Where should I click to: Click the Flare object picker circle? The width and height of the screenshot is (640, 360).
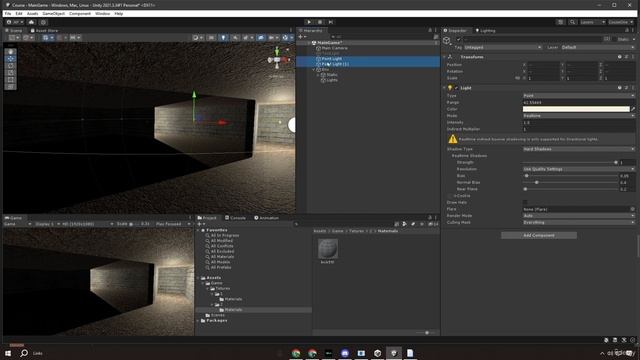pos(633,209)
